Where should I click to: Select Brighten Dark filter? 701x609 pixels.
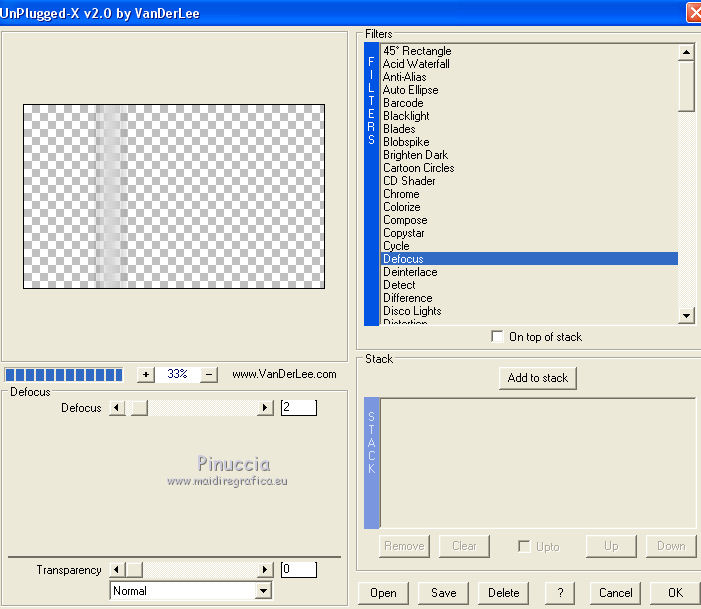(529, 155)
